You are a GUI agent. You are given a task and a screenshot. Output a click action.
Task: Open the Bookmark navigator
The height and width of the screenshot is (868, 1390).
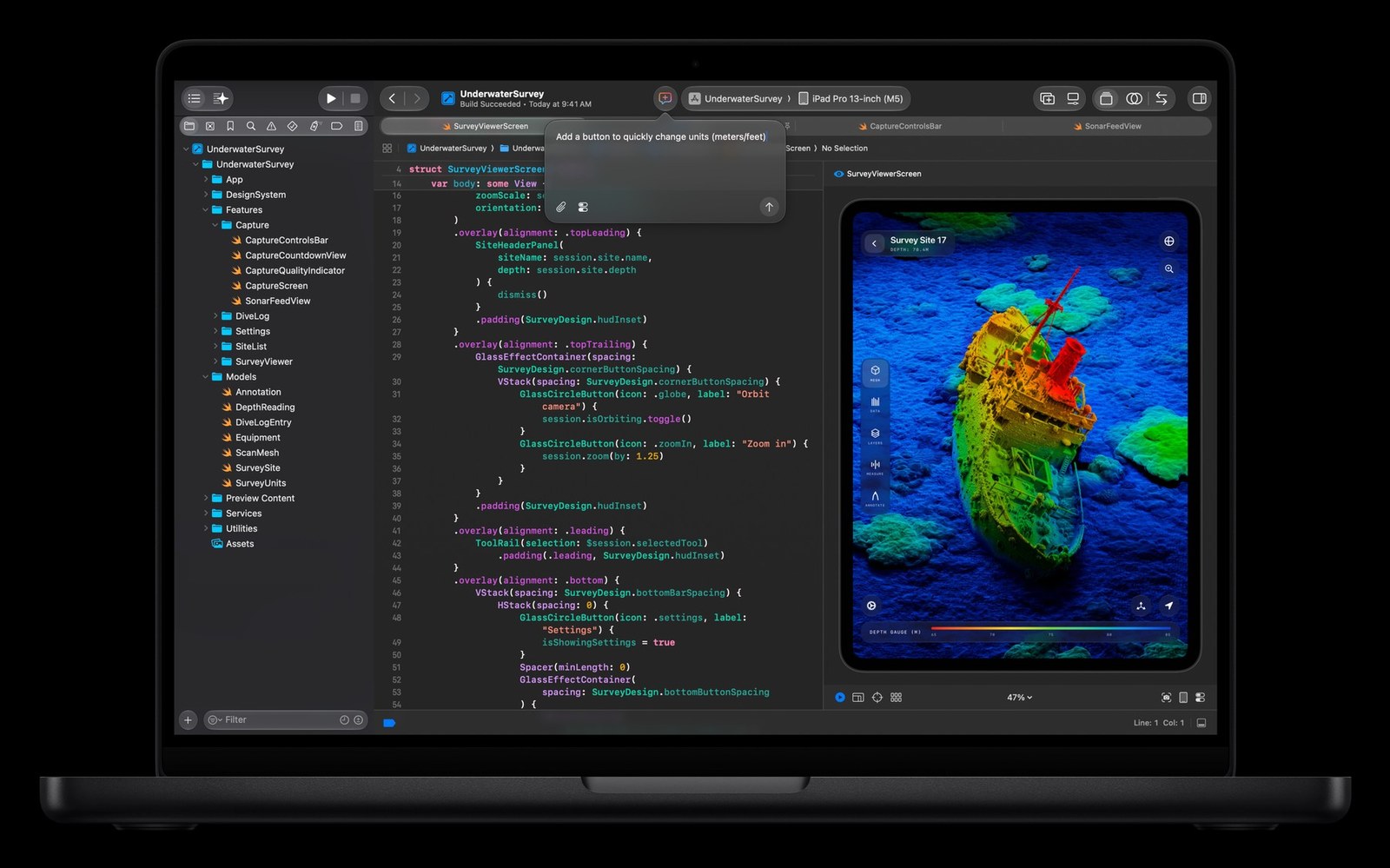230,126
